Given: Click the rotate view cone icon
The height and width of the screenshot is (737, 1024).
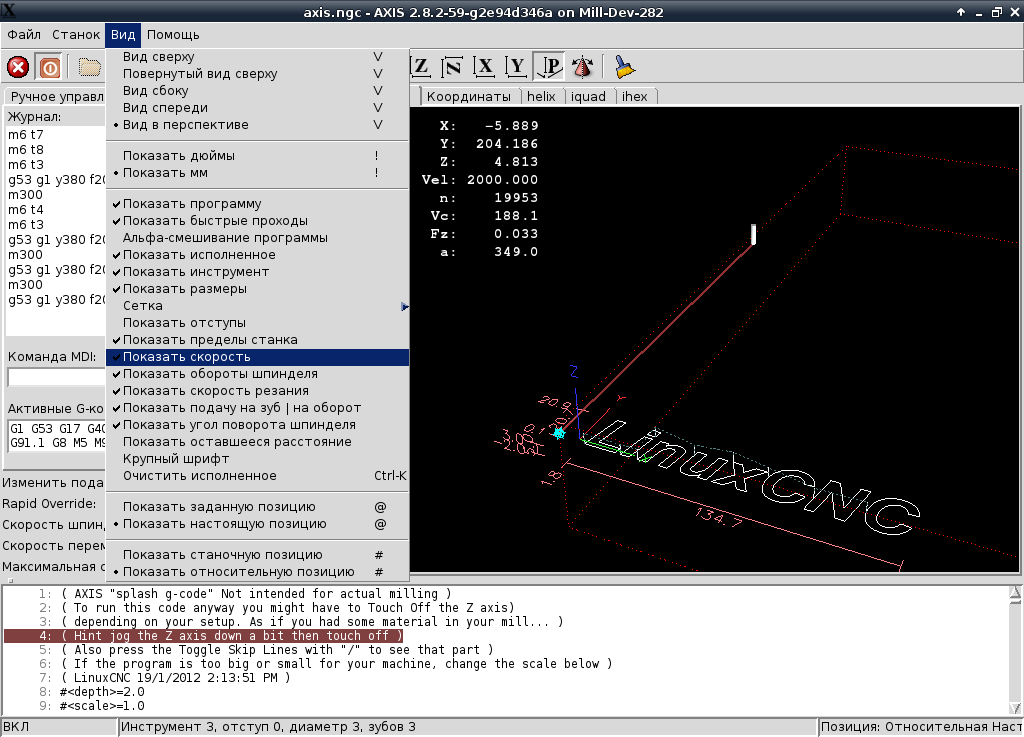Looking at the screenshot, I should click(582, 67).
